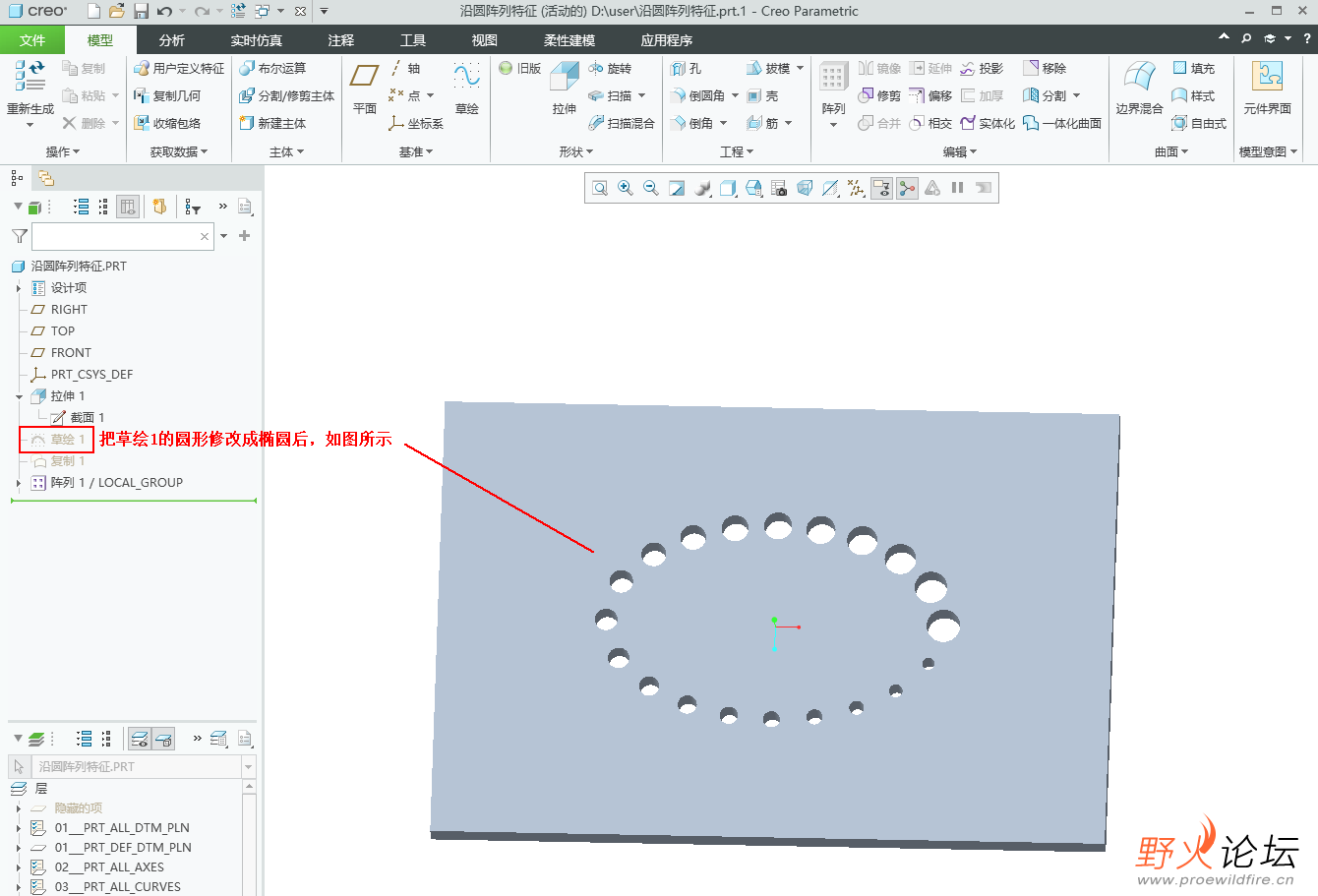Toggle display style shaded sphere icon
The height and width of the screenshot is (896, 1318).
tap(702, 188)
